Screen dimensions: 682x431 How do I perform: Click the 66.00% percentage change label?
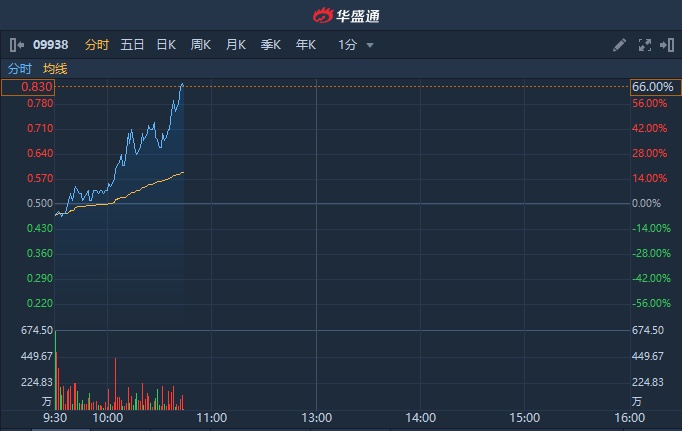tap(653, 87)
